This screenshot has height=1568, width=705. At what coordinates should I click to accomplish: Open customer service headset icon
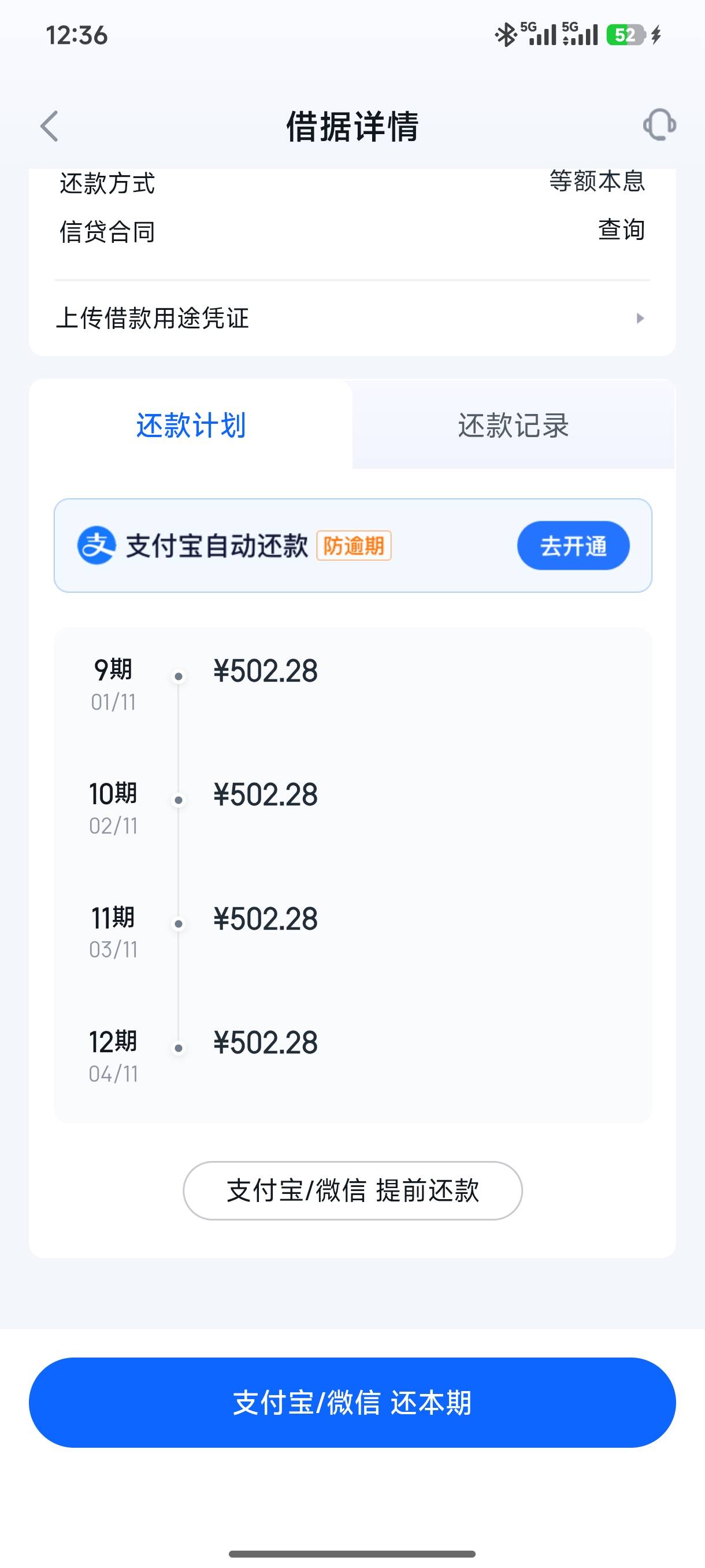point(659,125)
